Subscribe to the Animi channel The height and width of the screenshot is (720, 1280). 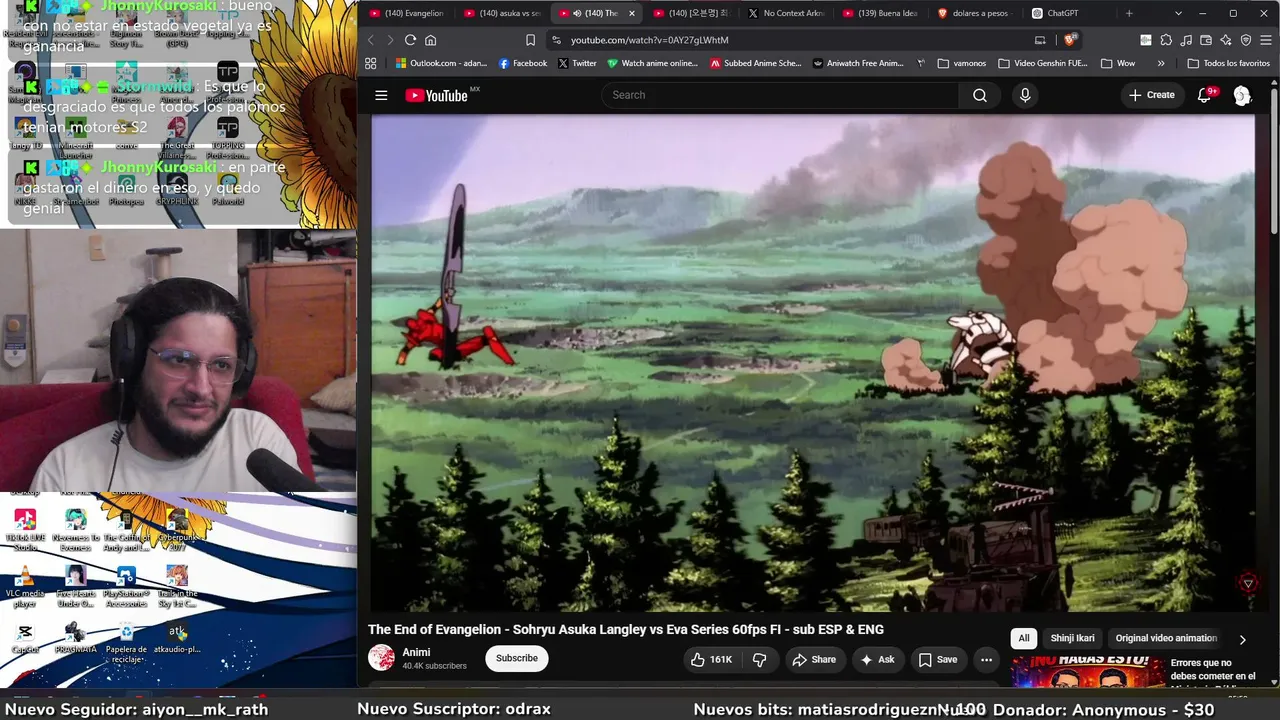click(517, 658)
